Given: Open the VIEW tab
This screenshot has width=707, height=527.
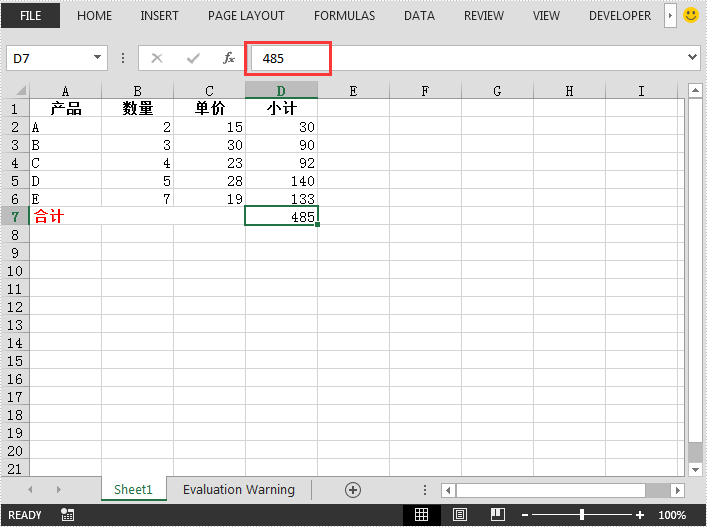Looking at the screenshot, I should pos(546,16).
